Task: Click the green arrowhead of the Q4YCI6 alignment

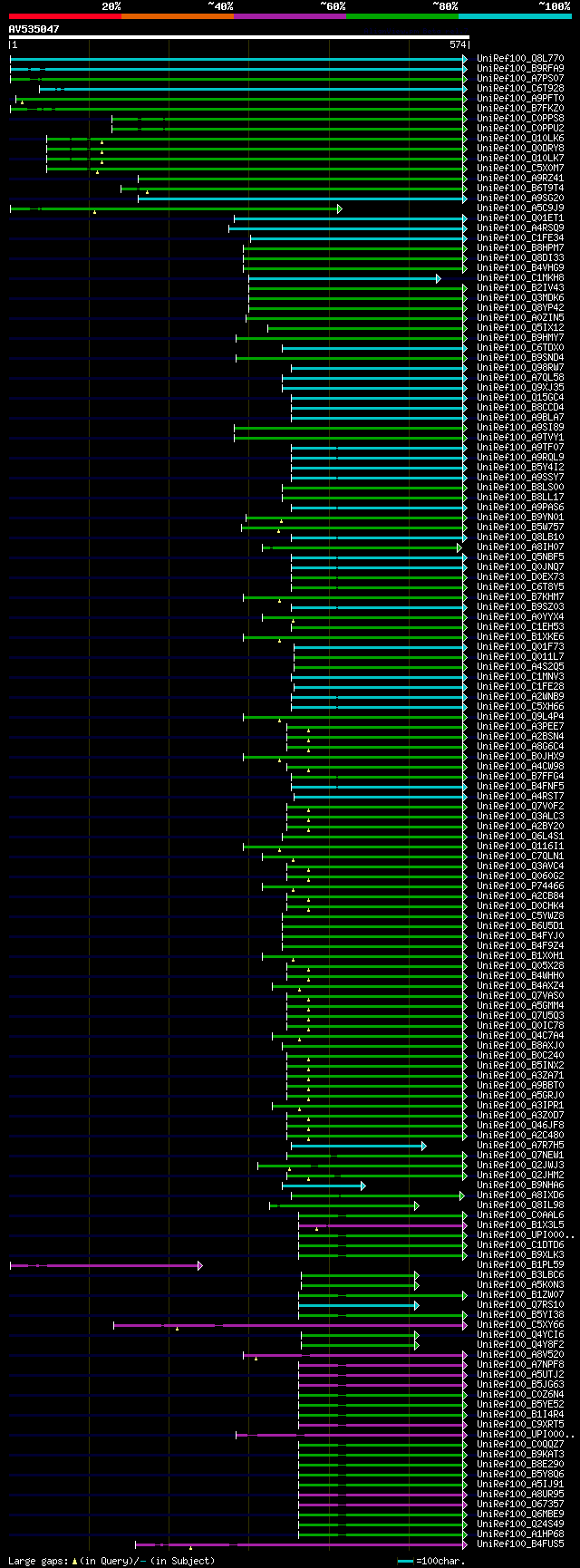Action: pos(417,1335)
